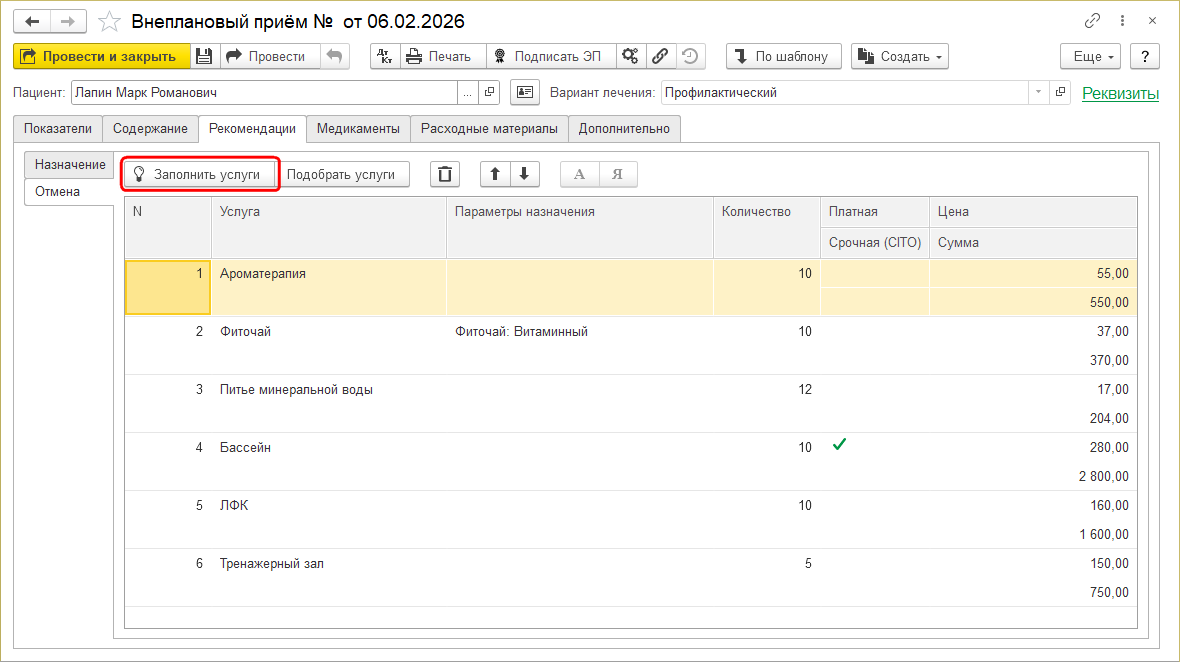Screen dimensions: 1180x662
Task: Add the document to favorites with the star
Action: tap(110, 22)
